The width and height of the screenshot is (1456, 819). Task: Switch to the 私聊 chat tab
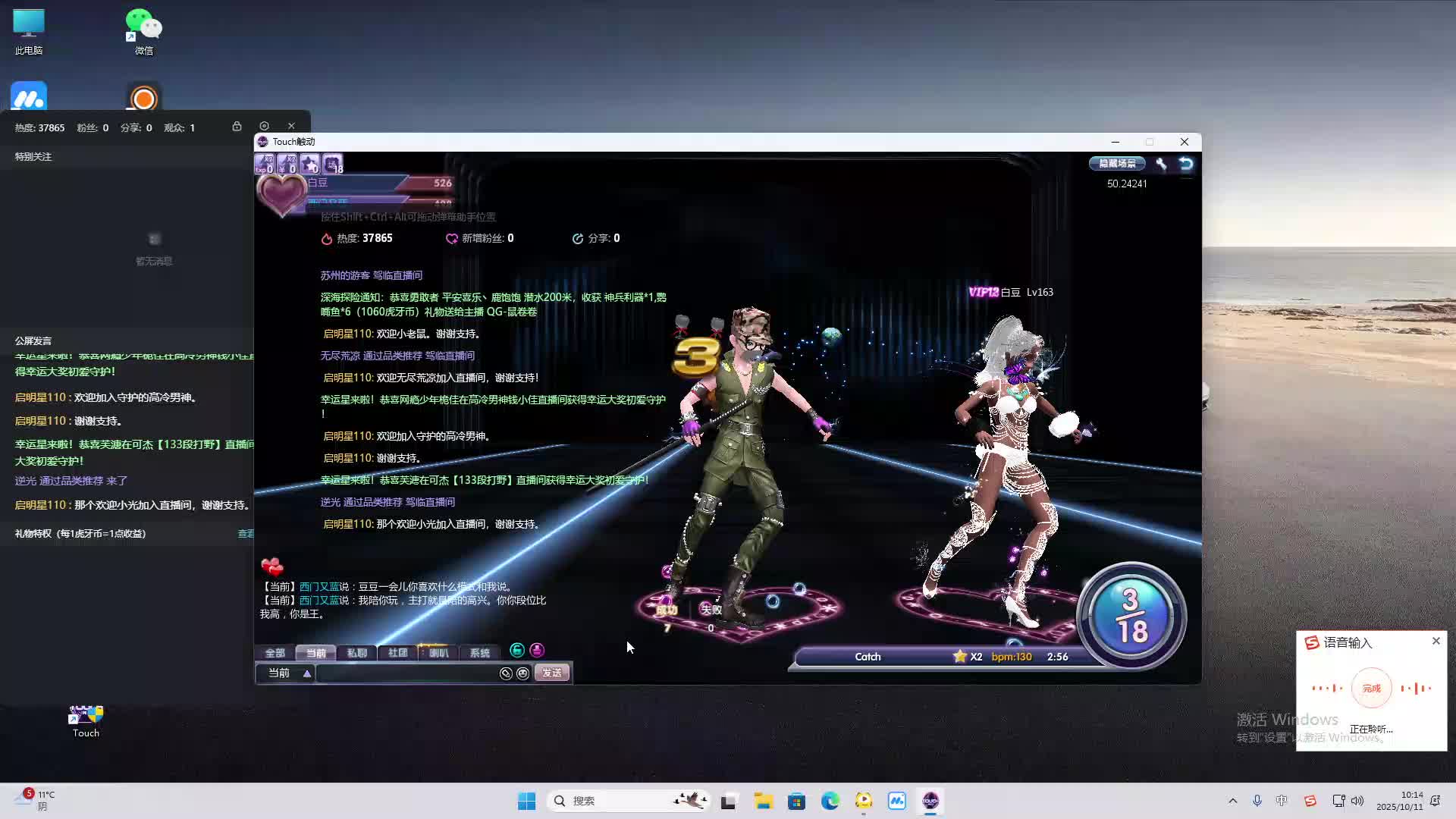coord(356,653)
